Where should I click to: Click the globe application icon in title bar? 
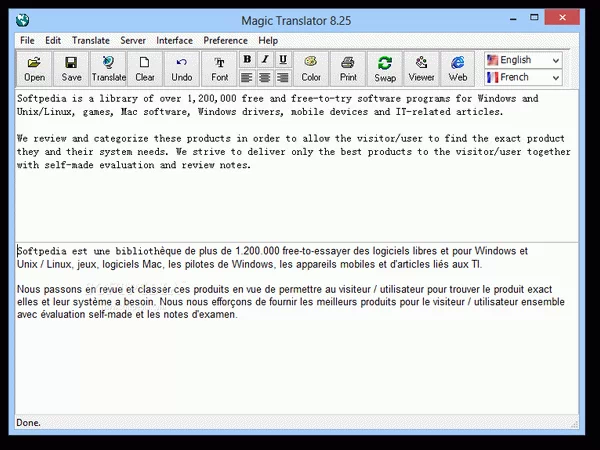(x=23, y=20)
